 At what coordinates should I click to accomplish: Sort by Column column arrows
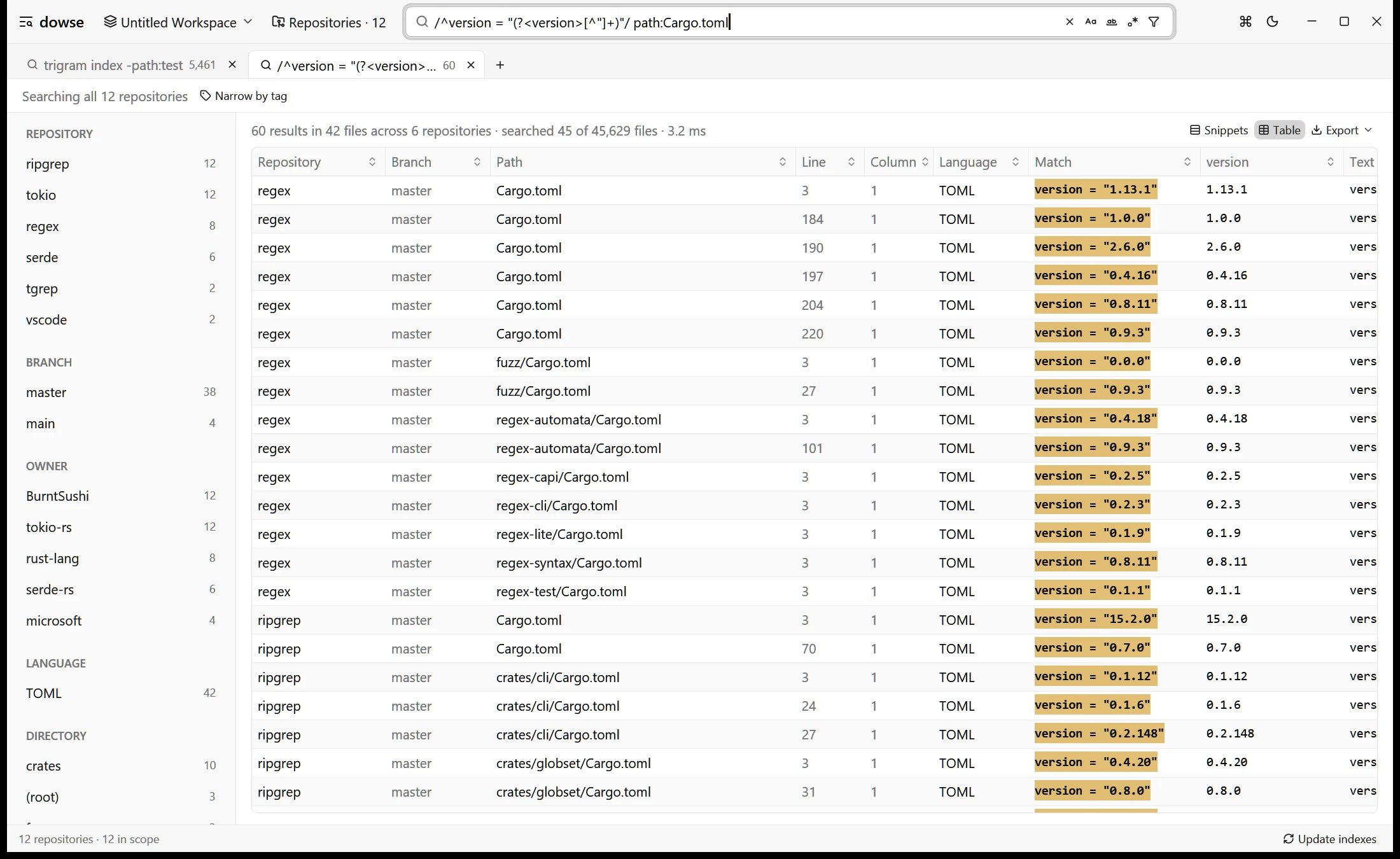click(925, 162)
